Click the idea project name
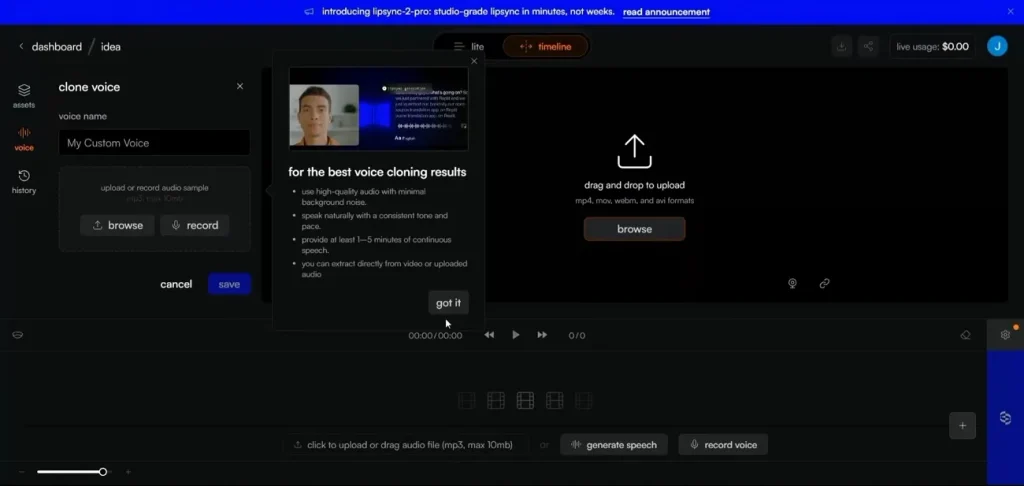The image size is (1024, 486). [x=110, y=47]
